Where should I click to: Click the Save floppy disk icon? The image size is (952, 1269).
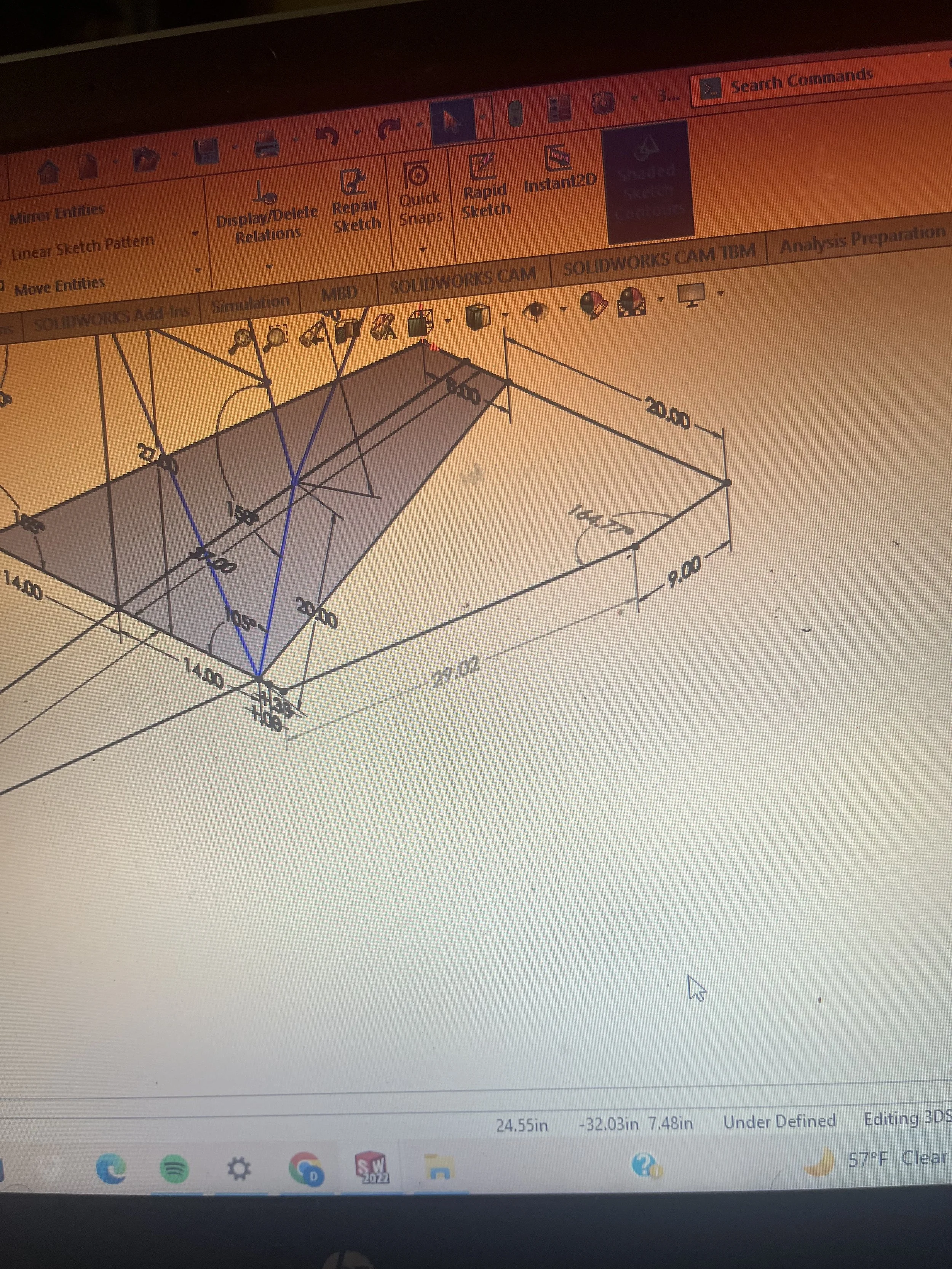(206, 152)
